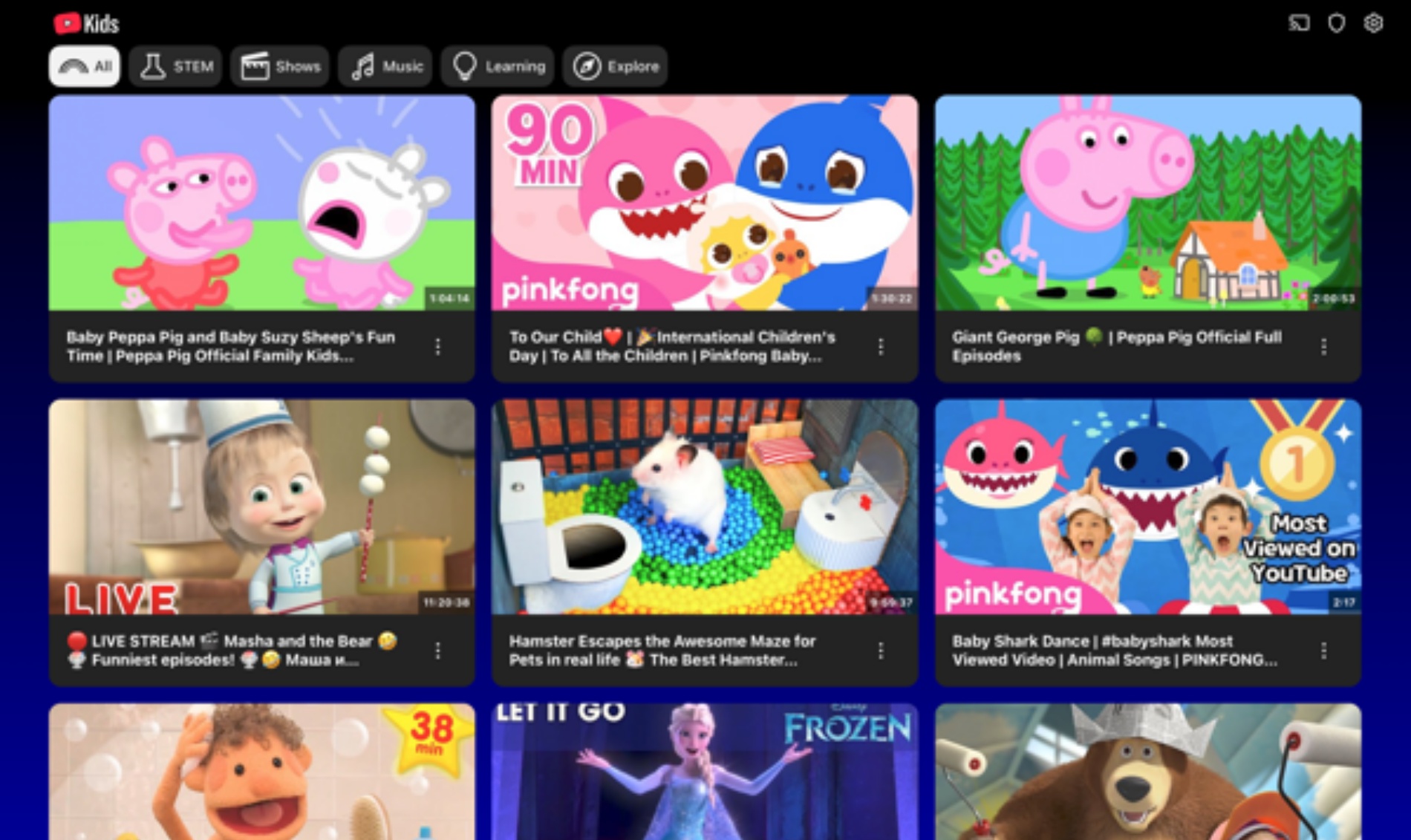Open options menu for Giant George Pig video
This screenshot has width=1411, height=840.
1323,346
